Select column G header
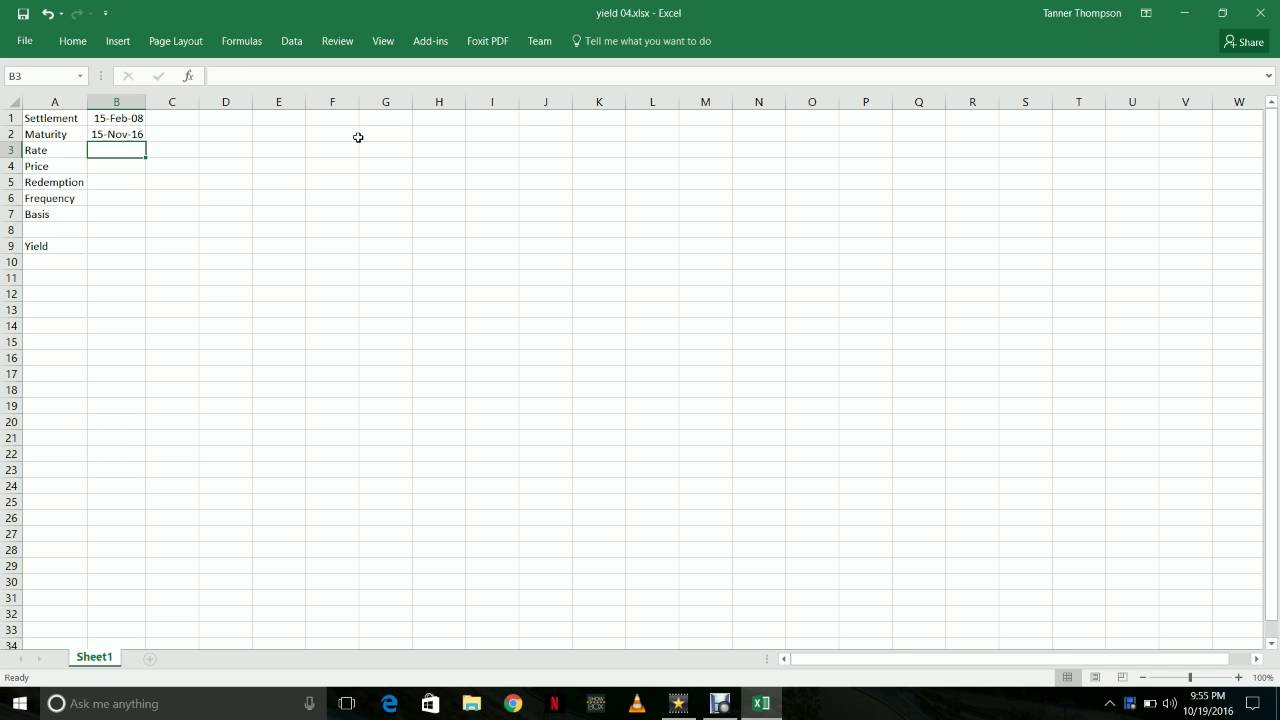 pyautogui.click(x=386, y=102)
